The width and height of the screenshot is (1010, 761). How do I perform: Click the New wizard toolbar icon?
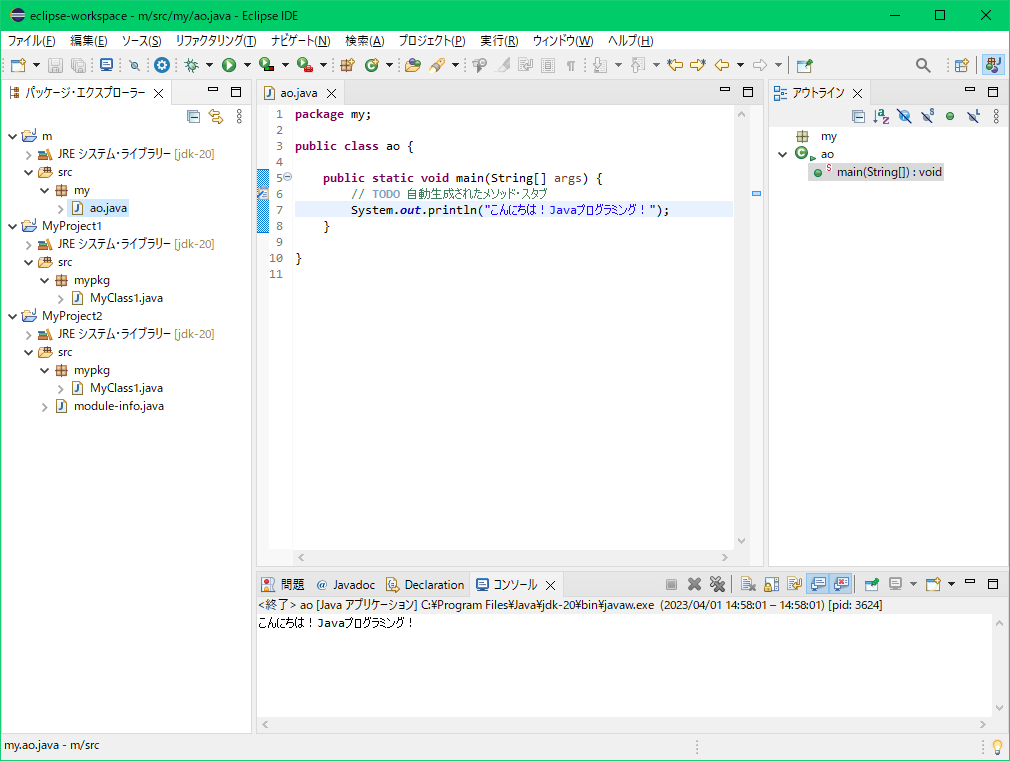(x=18, y=65)
